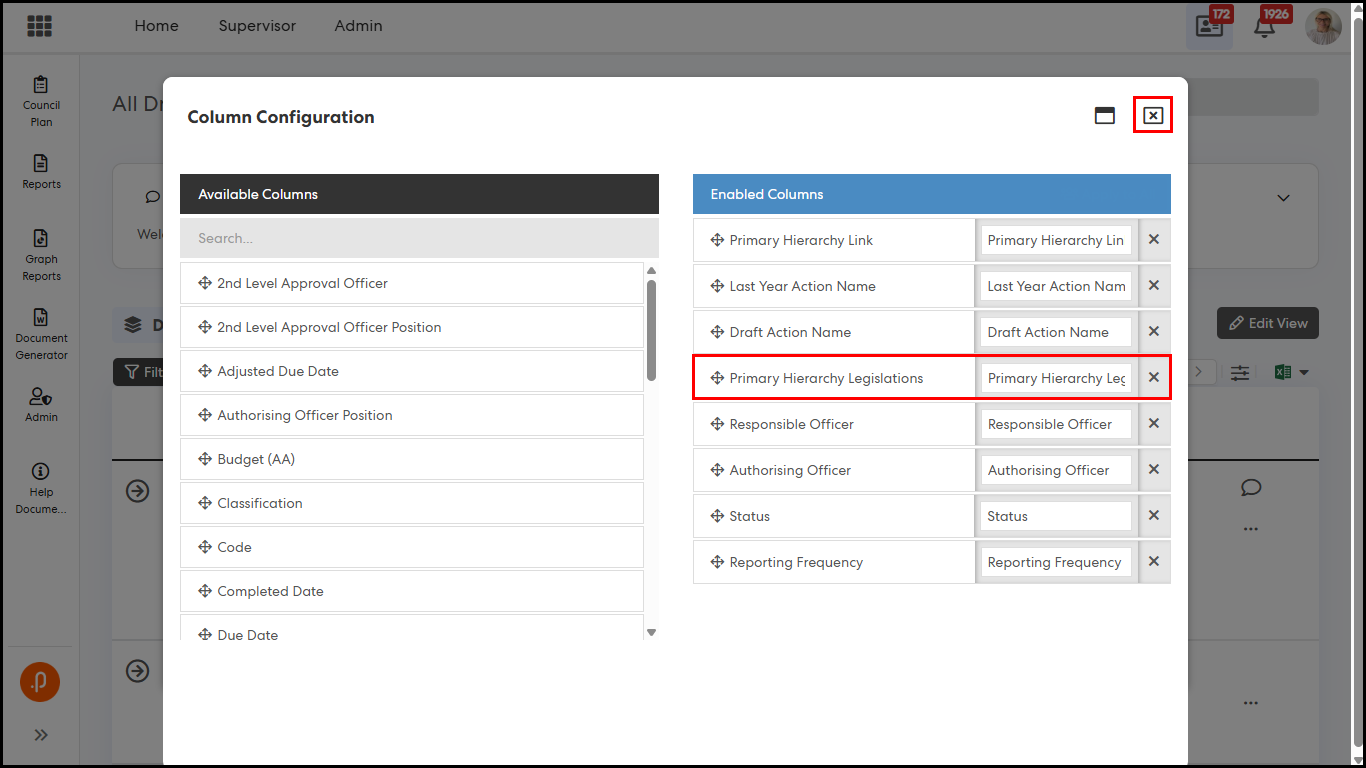Screen dimensions: 1366x768
Task: Click drag handle for Responsible Officer
Action: point(717,424)
